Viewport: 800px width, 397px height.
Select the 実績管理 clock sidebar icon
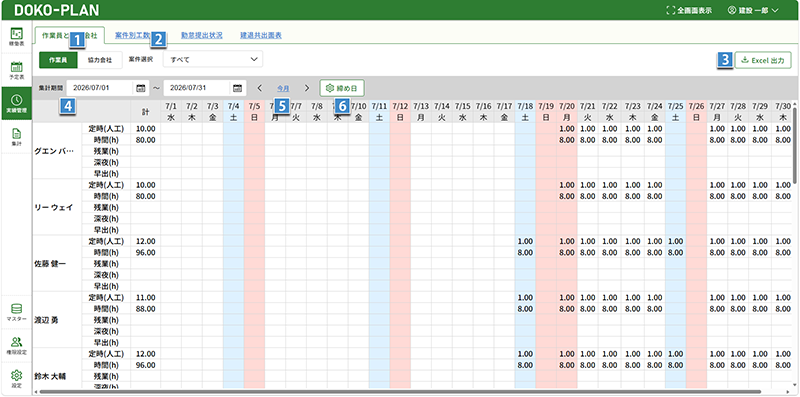click(17, 103)
